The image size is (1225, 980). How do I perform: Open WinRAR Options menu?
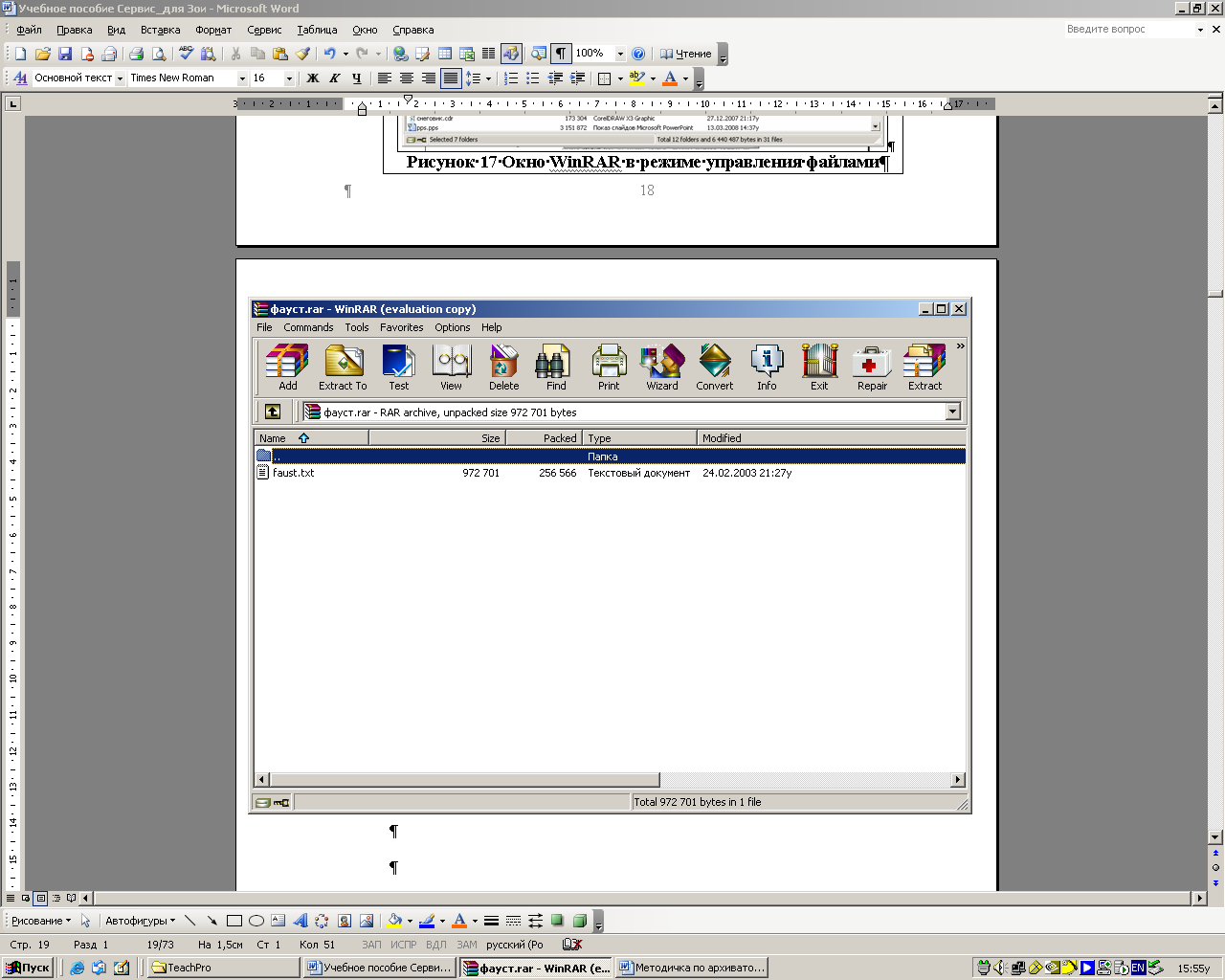pos(452,327)
